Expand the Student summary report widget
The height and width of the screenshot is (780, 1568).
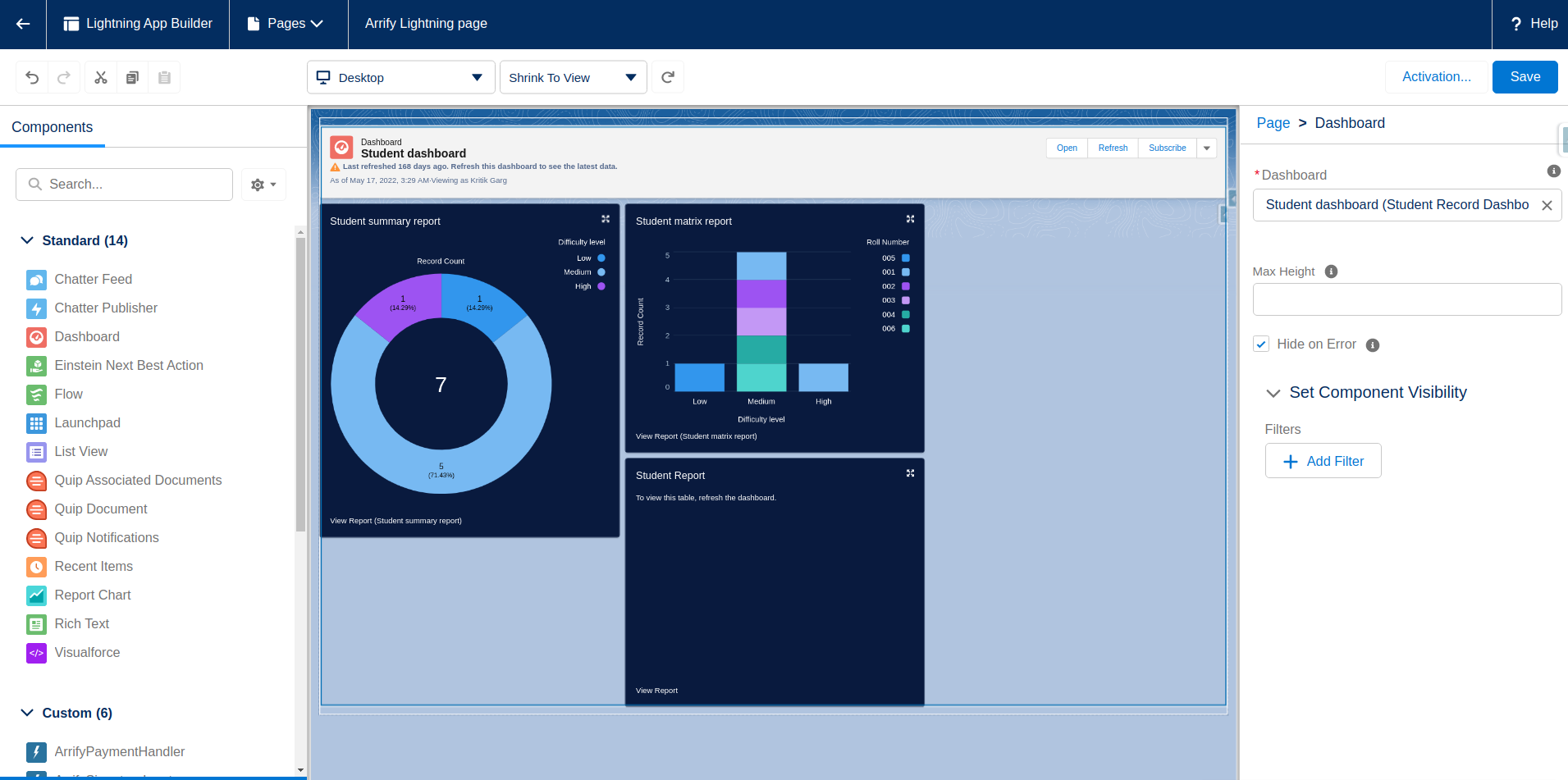[x=606, y=219]
